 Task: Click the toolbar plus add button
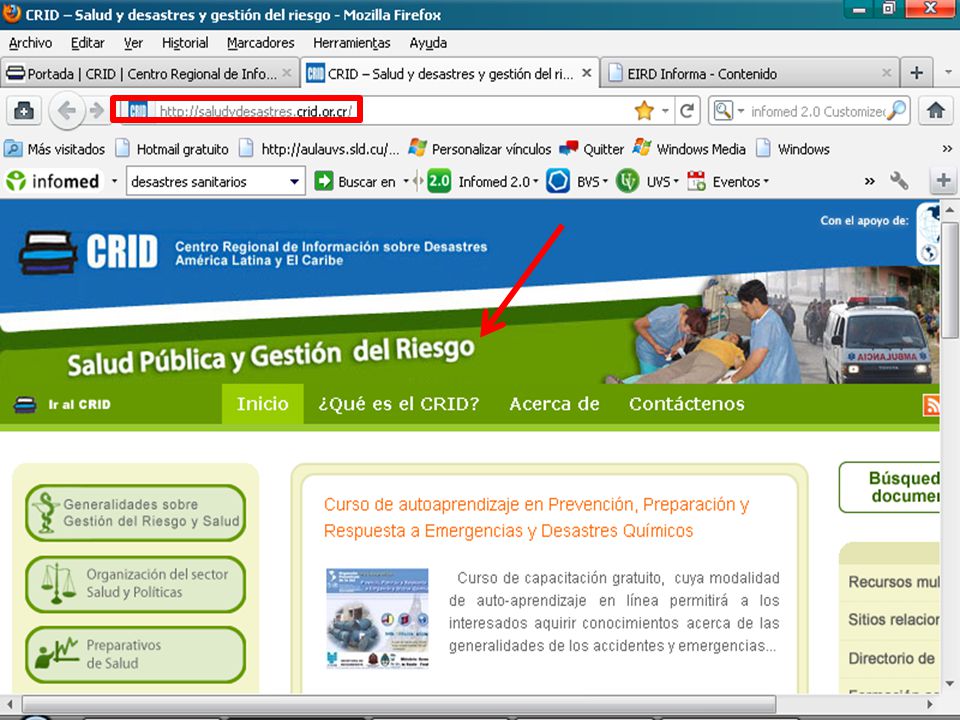tap(943, 181)
